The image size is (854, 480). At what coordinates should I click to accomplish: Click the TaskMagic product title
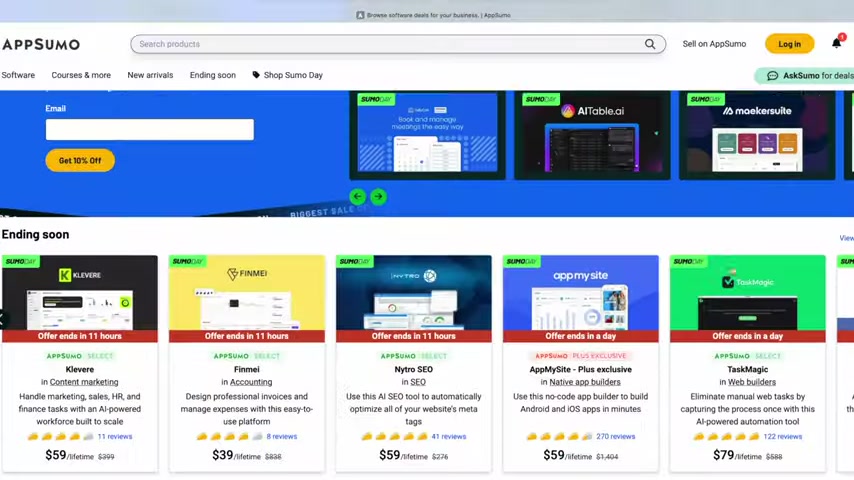tap(747, 369)
